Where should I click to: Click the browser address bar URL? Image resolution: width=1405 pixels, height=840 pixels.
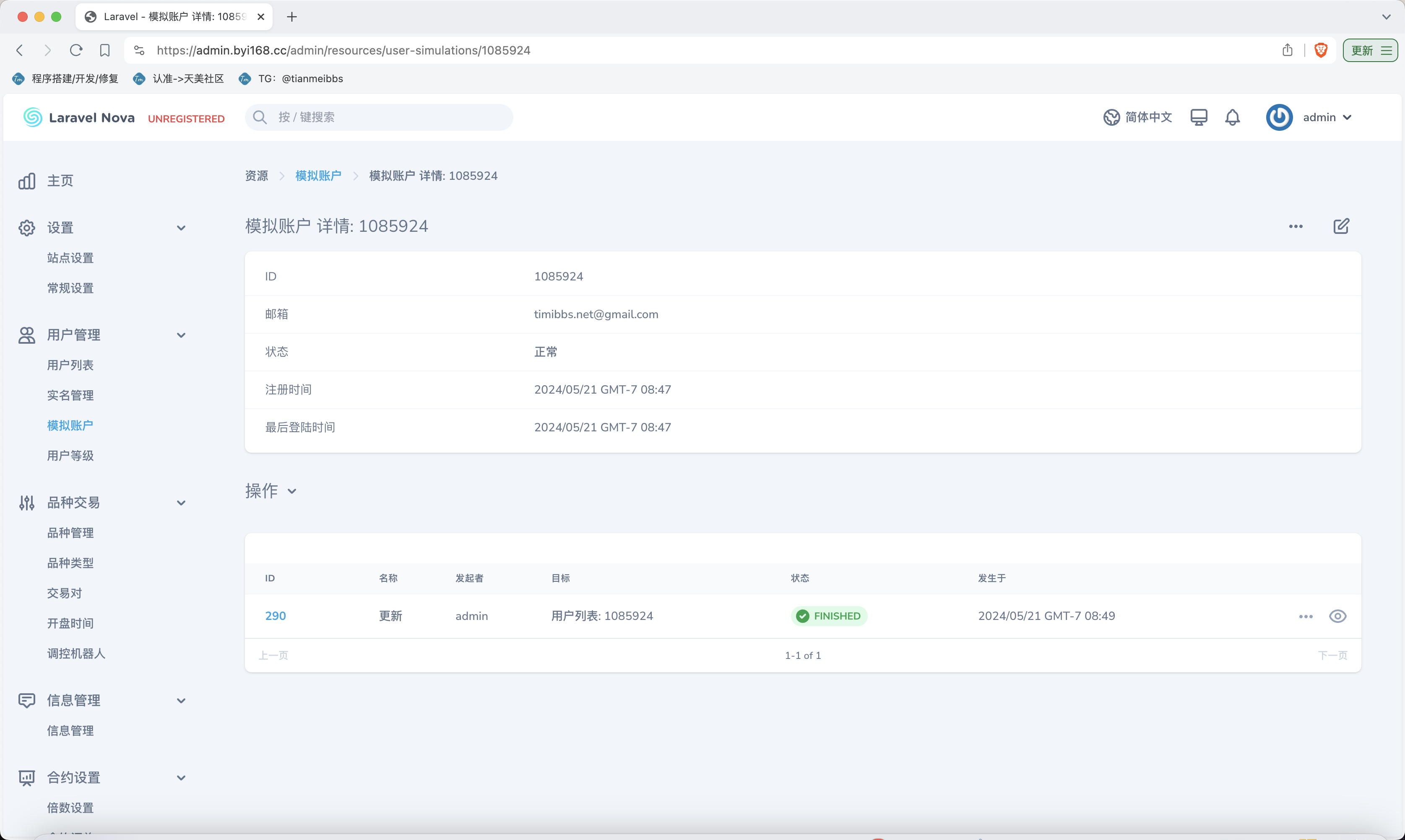point(343,50)
